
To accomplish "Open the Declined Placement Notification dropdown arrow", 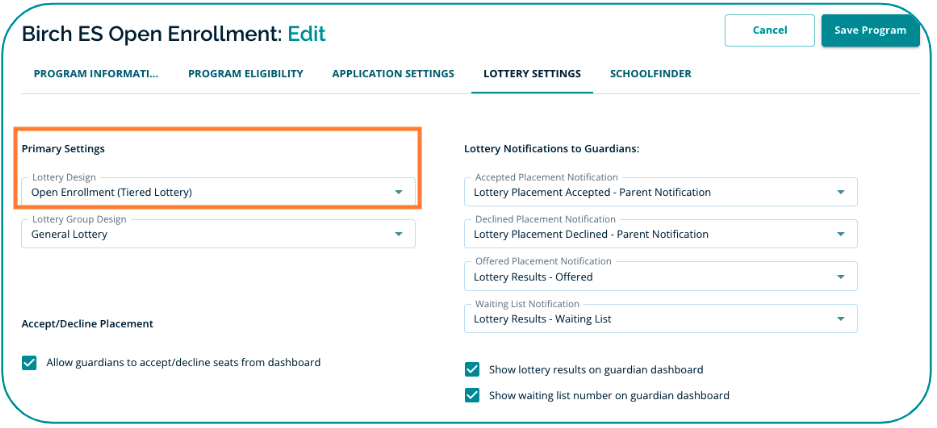I will 840,234.
